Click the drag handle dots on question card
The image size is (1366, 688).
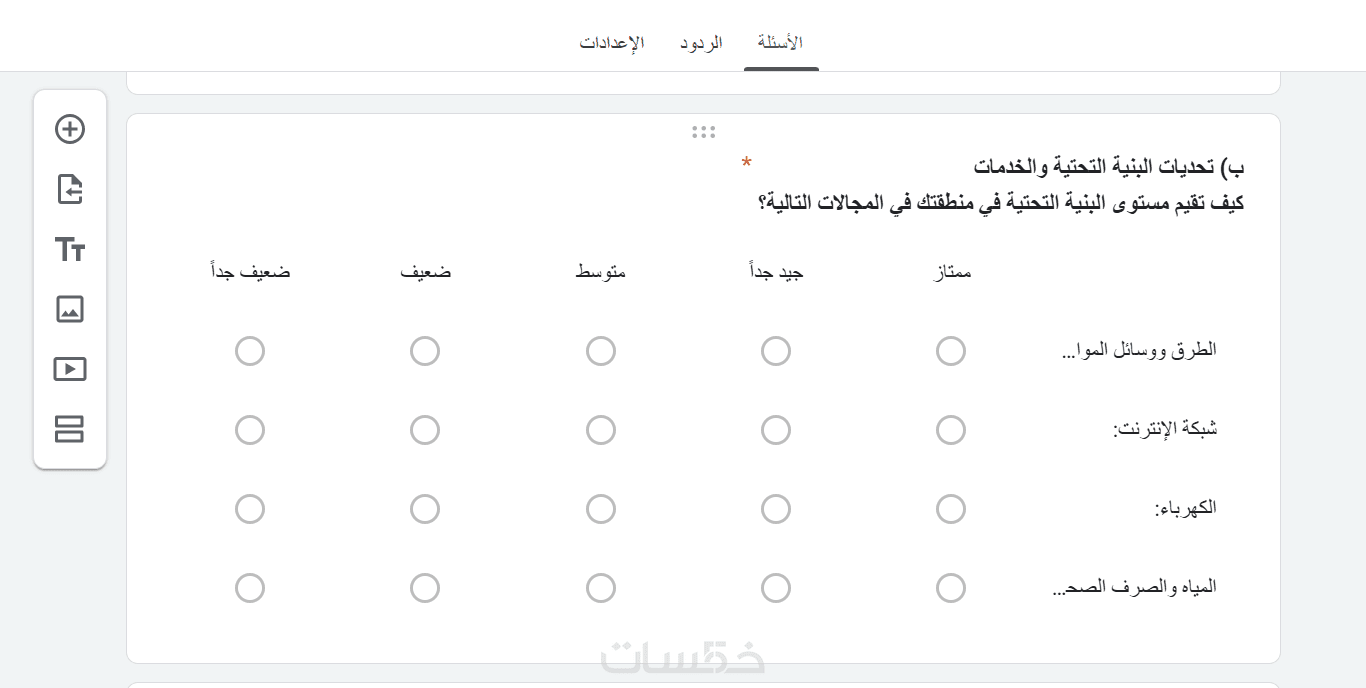pyautogui.click(x=703, y=132)
